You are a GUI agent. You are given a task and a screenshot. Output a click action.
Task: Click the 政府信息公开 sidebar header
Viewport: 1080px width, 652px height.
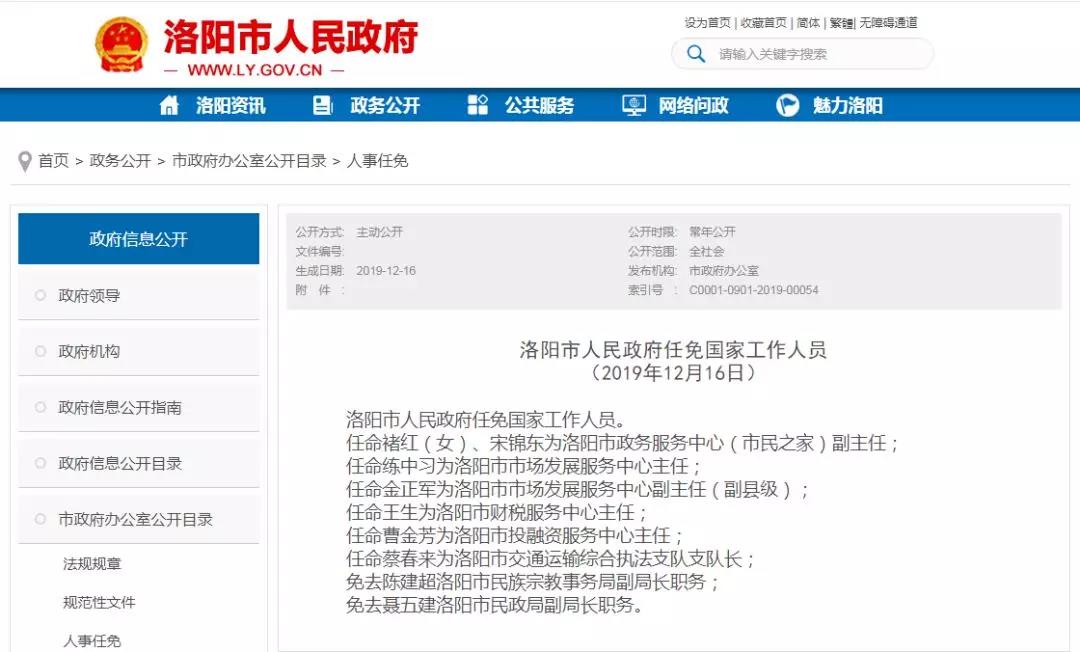[x=138, y=238]
